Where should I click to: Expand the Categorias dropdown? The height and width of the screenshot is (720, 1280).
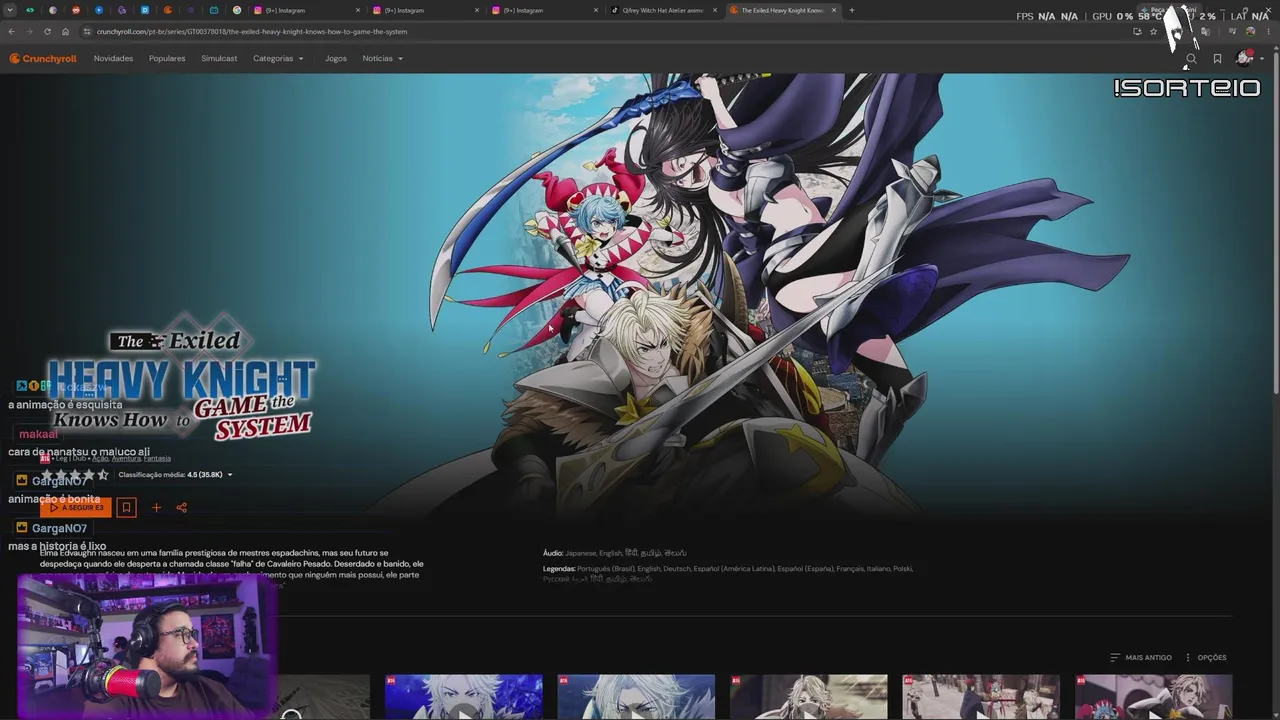pos(278,59)
